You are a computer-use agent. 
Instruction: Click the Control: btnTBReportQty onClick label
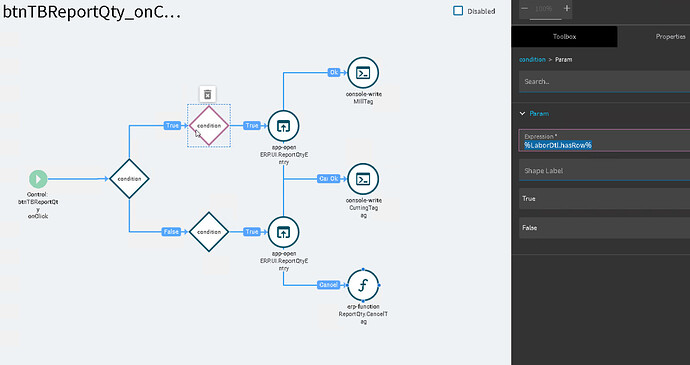point(38,205)
